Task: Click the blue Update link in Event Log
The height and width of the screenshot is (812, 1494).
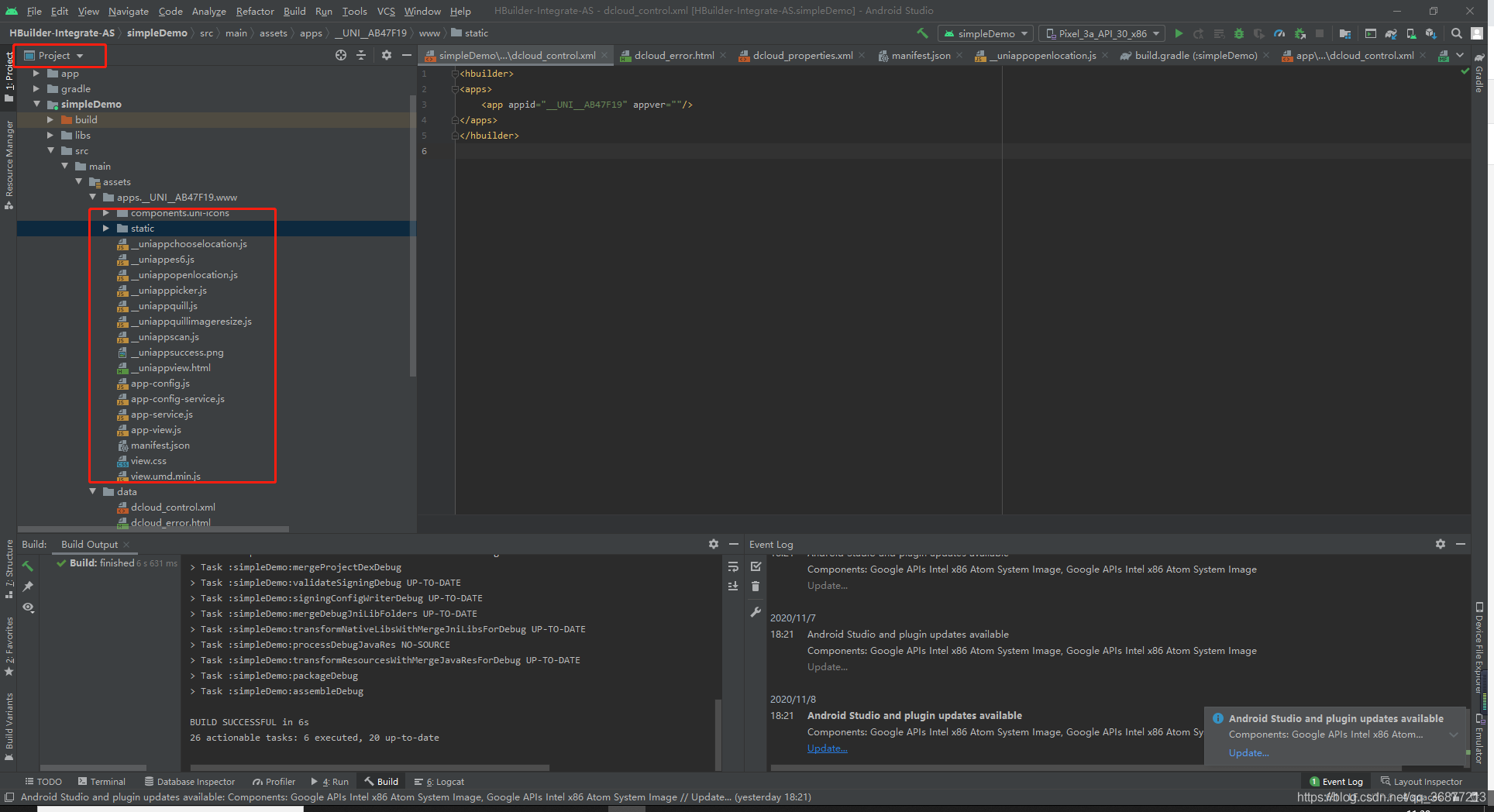Action: coord(827,748)
